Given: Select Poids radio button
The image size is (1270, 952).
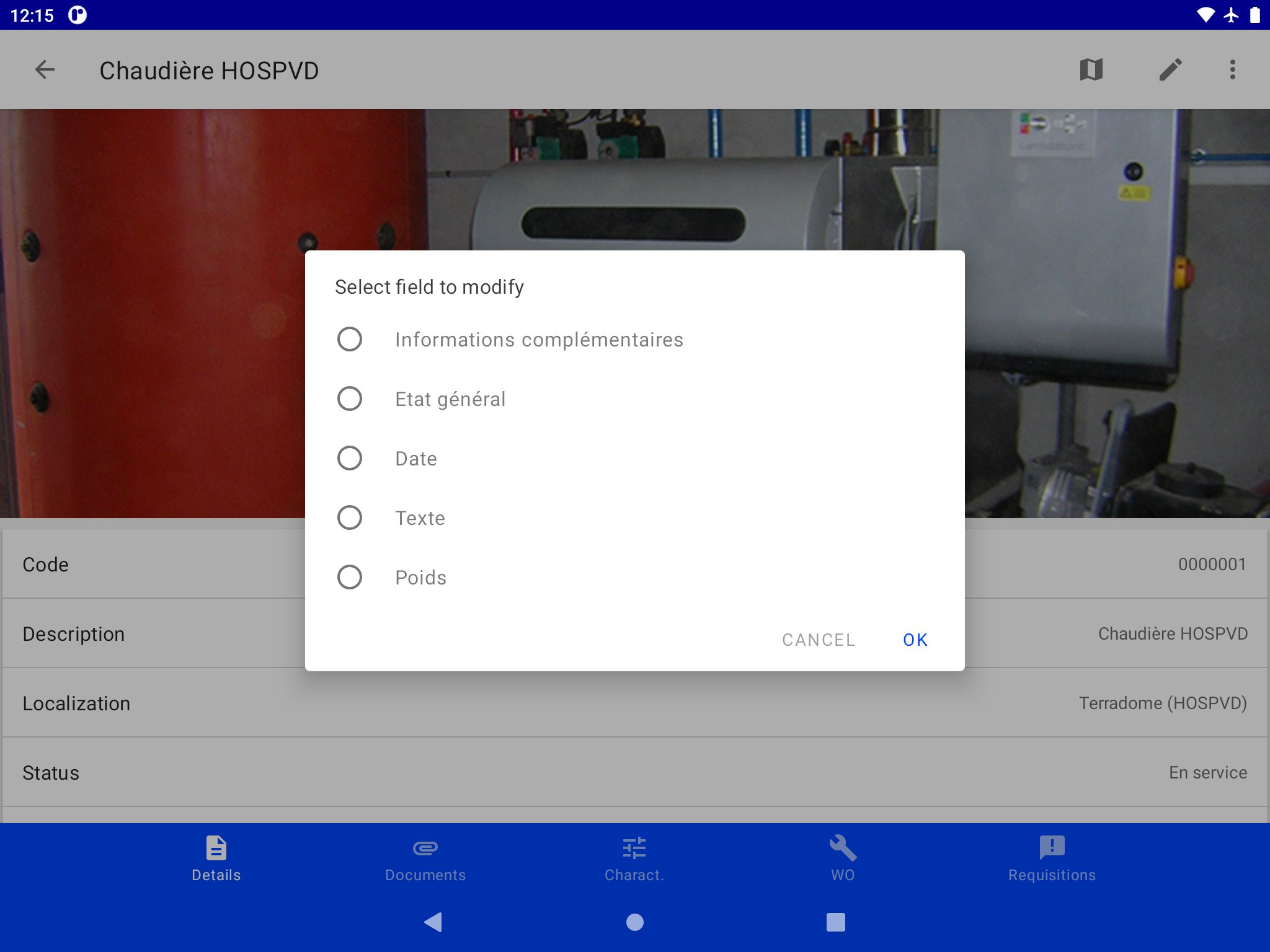Looking at the screenshot, I should 350,577.
